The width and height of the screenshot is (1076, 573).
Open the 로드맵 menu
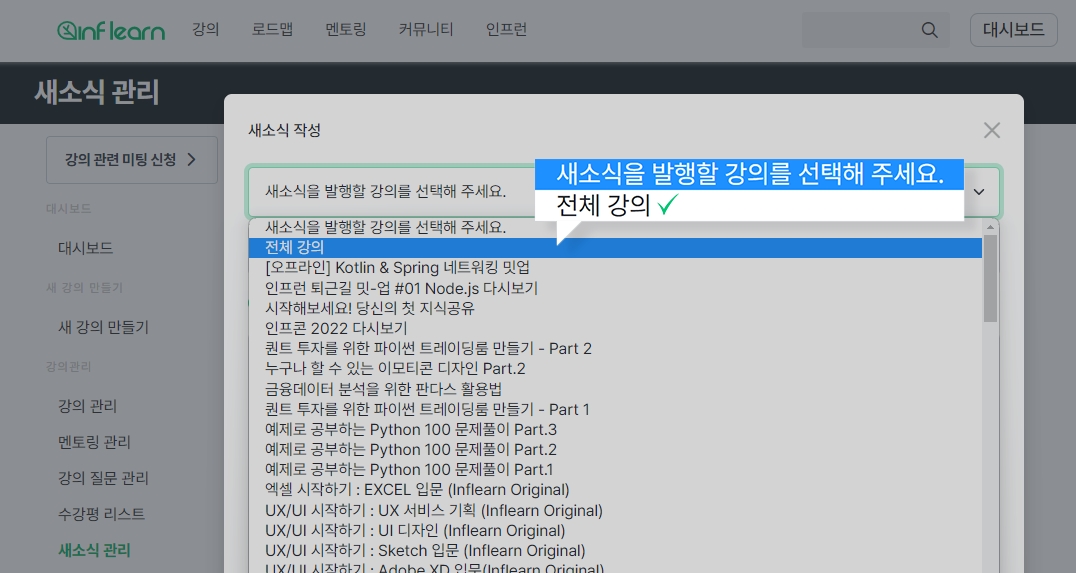(x=272, y=30)
